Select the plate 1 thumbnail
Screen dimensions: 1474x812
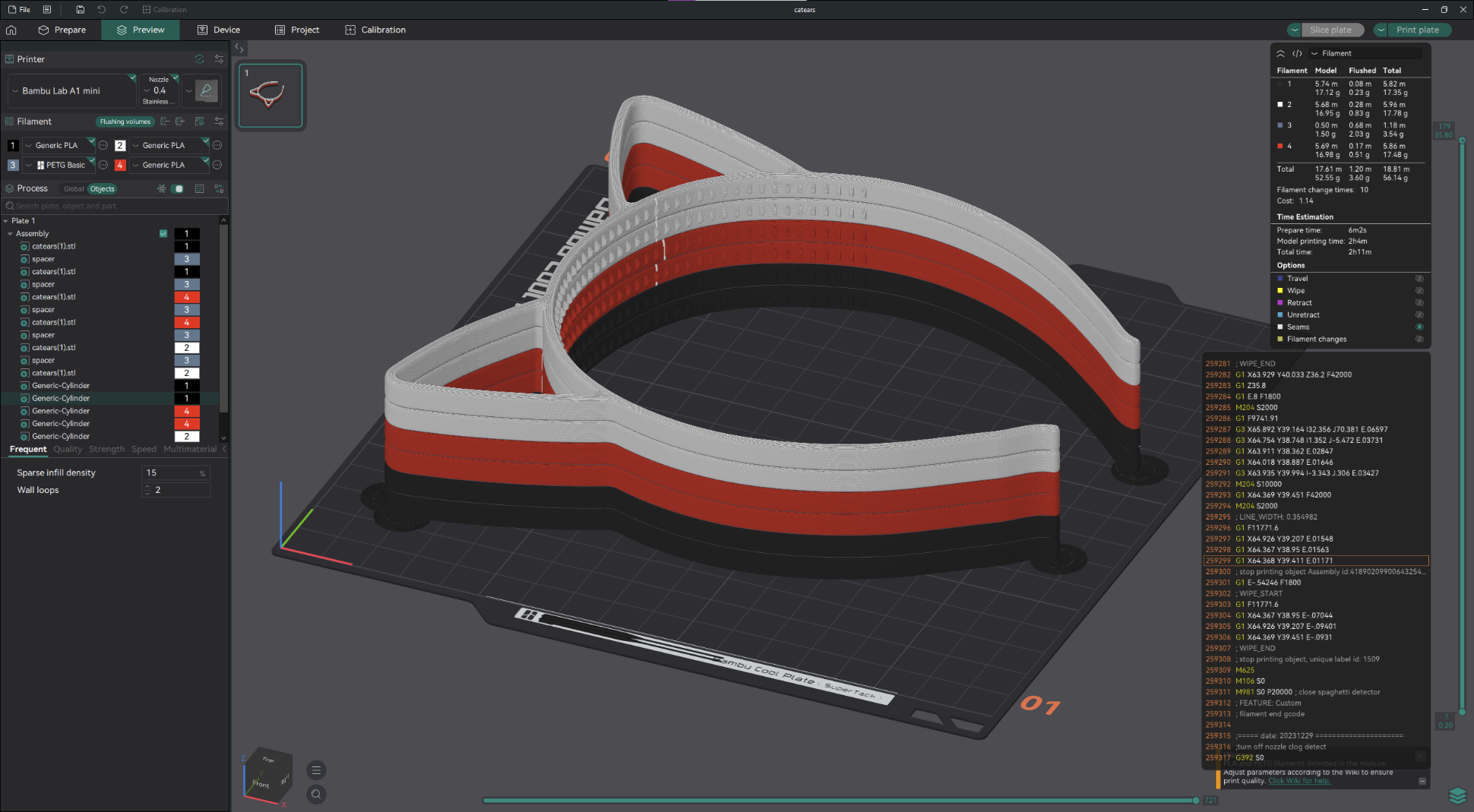pyautogui.click(x=270, y=96)
